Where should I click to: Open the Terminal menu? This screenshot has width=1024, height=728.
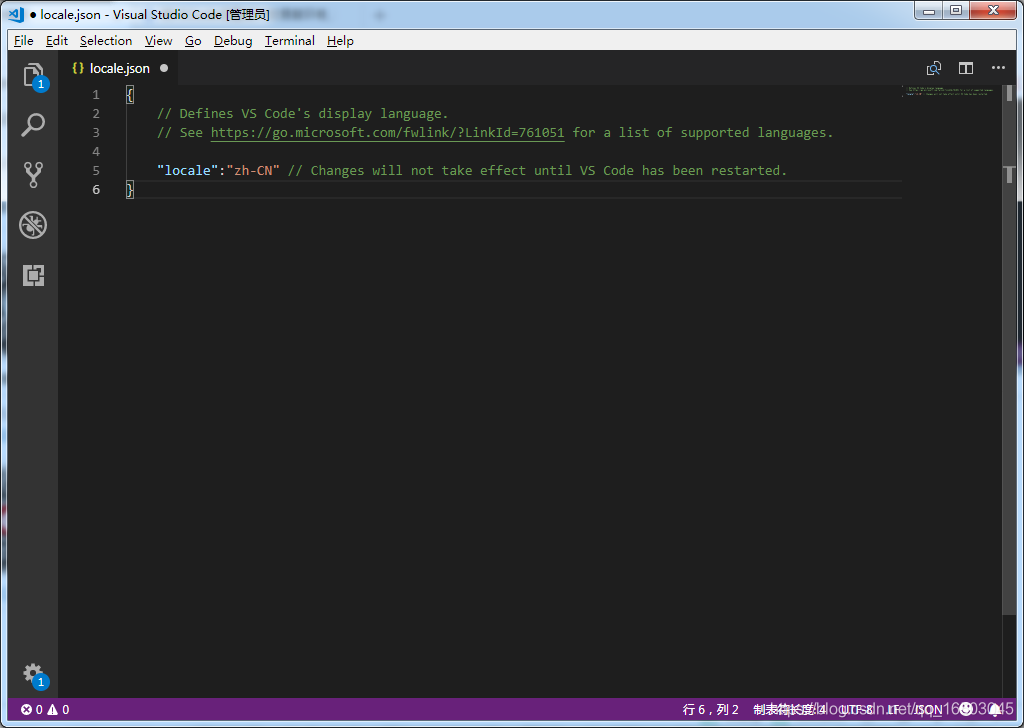(290, 40)
